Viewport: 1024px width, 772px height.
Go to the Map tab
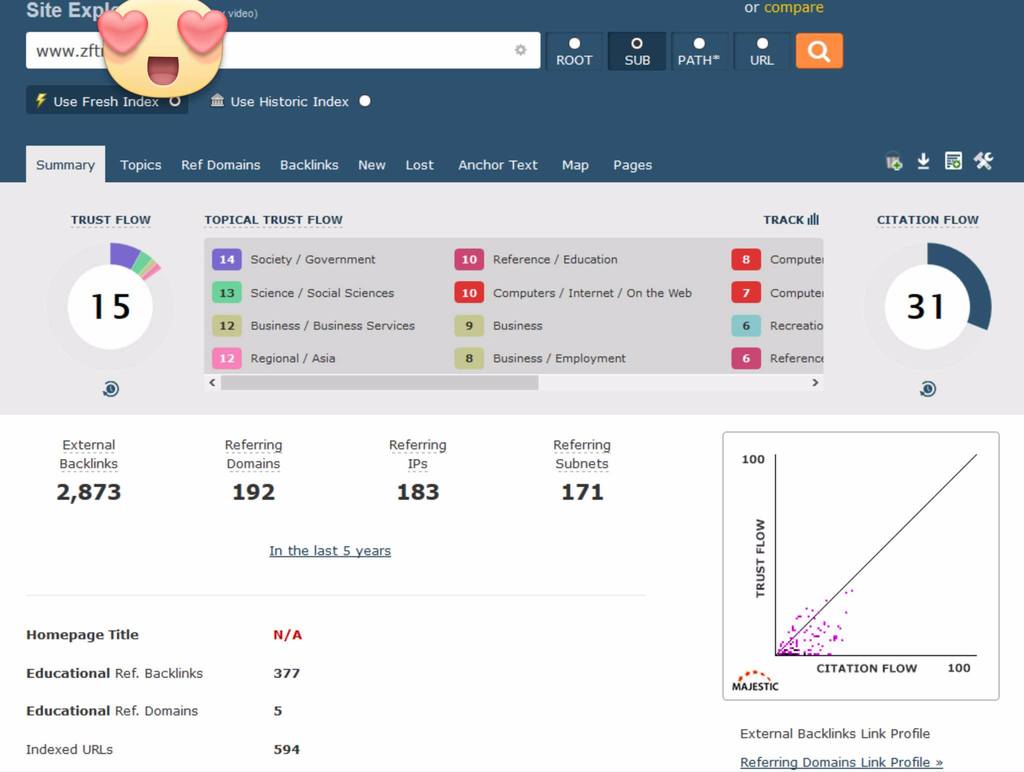click(x=575, y=165)
